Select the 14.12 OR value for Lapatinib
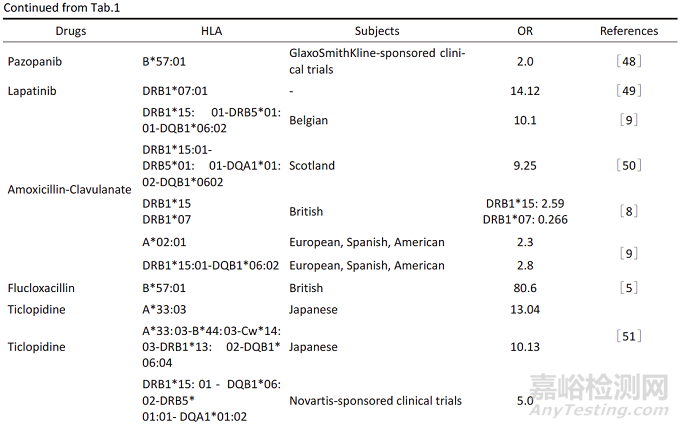Screen dimensions: 680x428 525,90
